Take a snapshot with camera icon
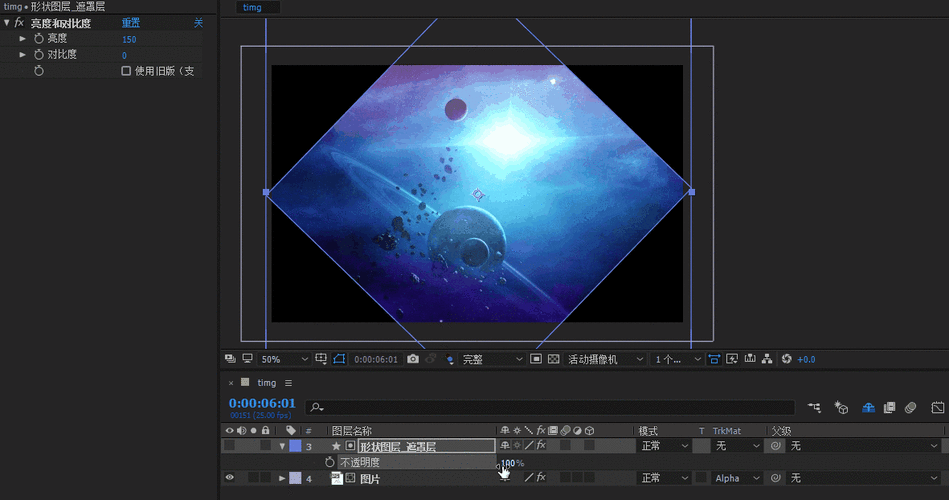Screen dimensions: 949x500 click(413, 359)
